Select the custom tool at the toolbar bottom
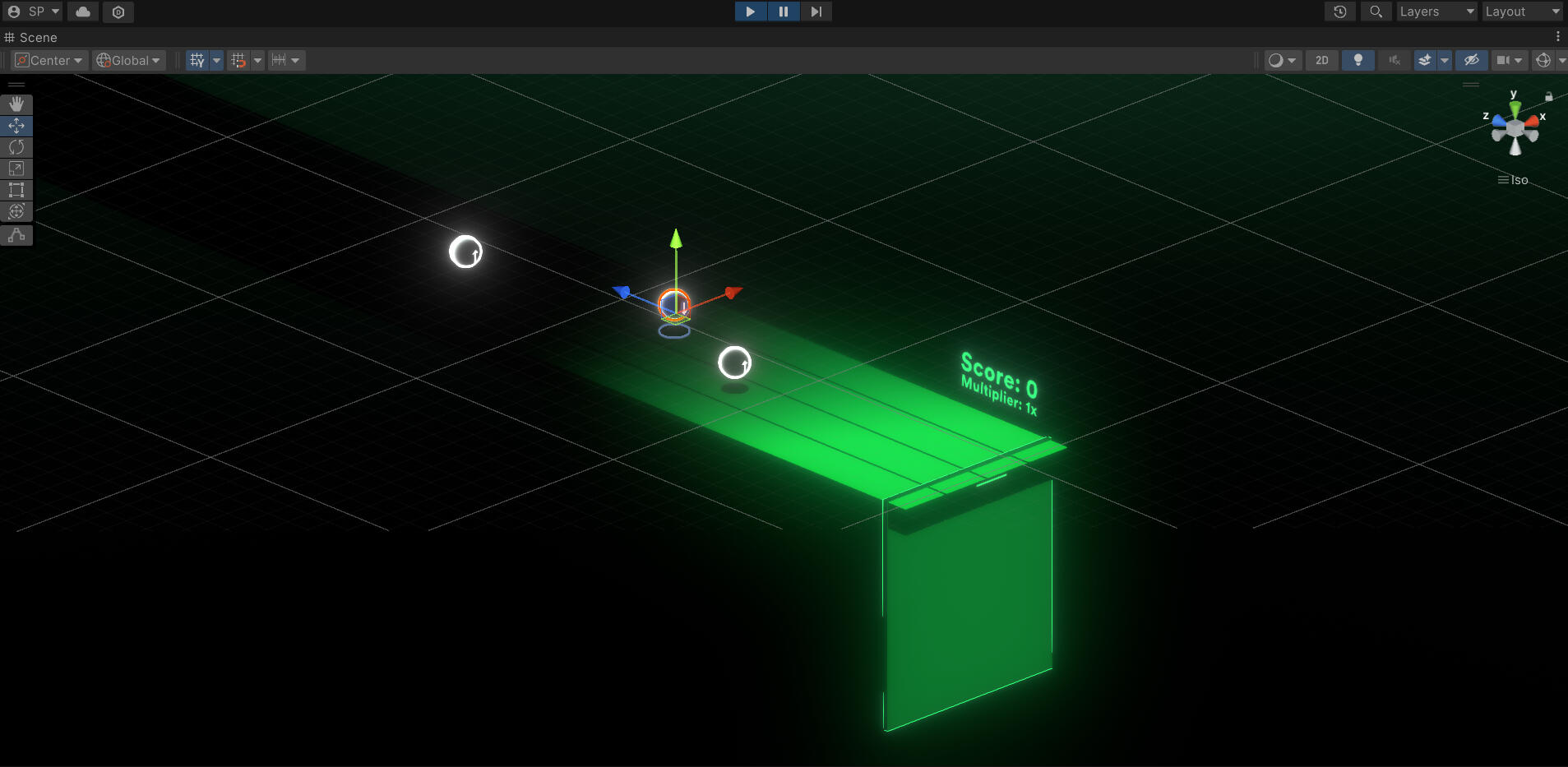The width and height of the screenshot is (1568, 767). coord(16,236)
